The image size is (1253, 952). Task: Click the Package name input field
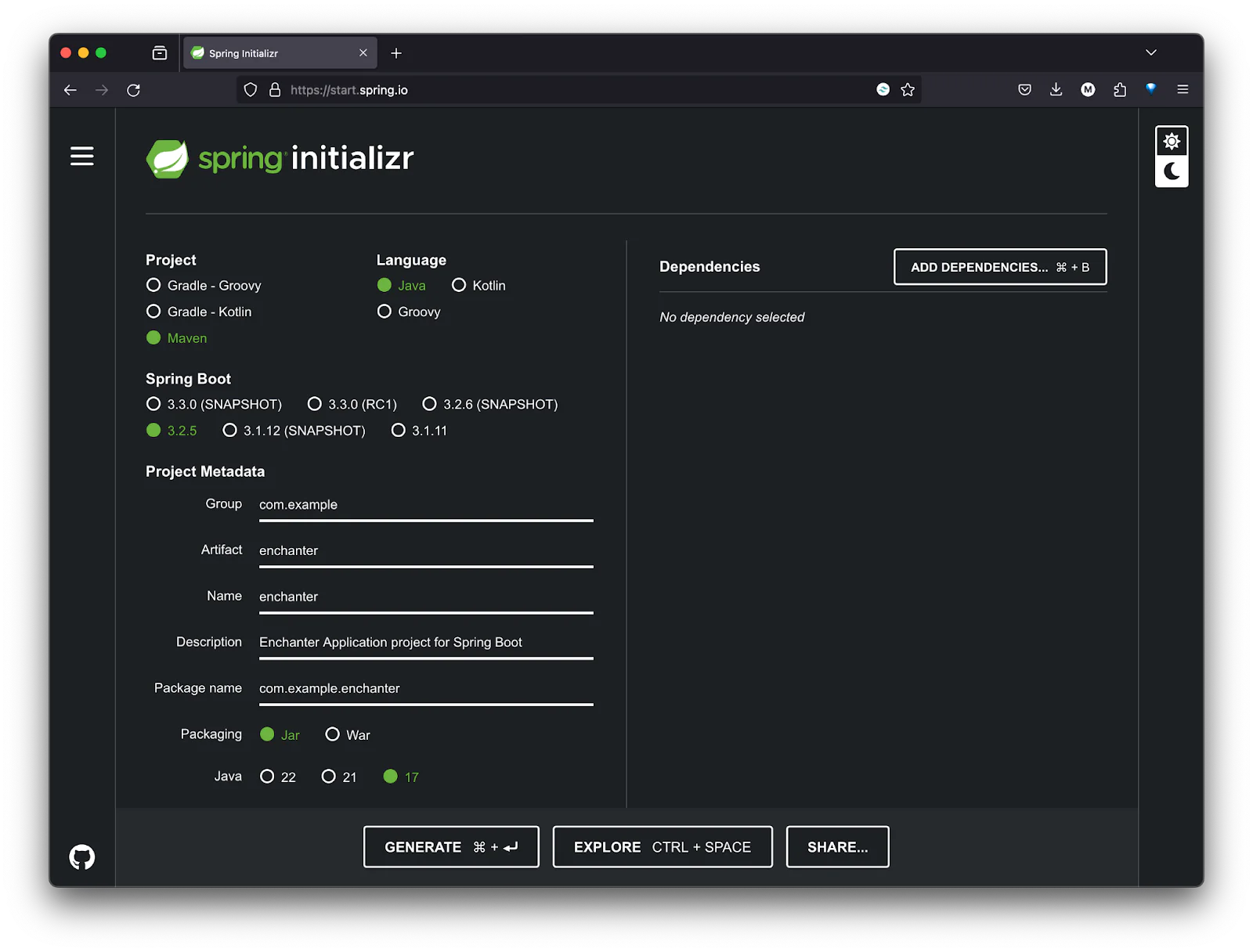coord(426,689)
